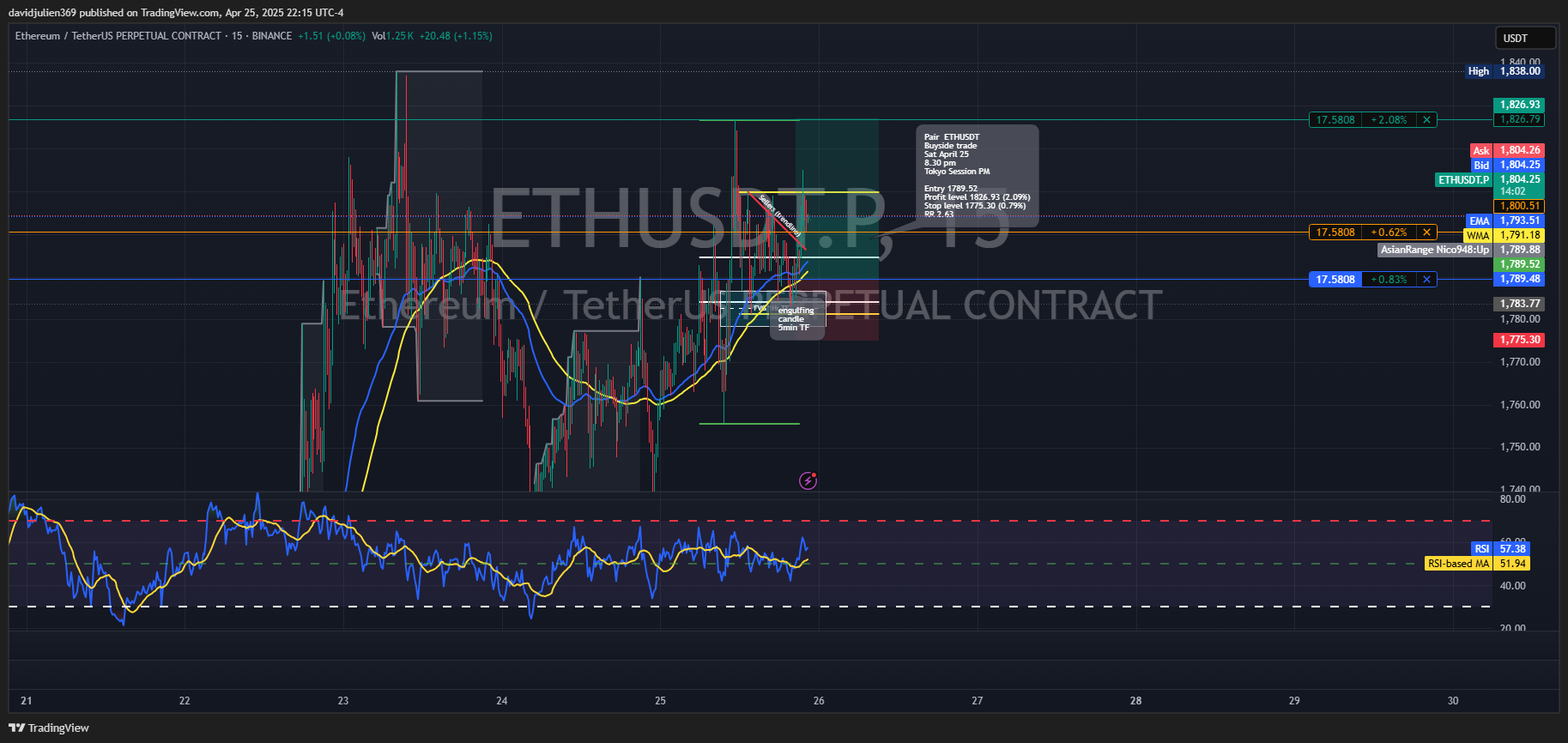Click the +2.08% profit value label
Screen dimensions: 1568x743
click(1389, 120)
